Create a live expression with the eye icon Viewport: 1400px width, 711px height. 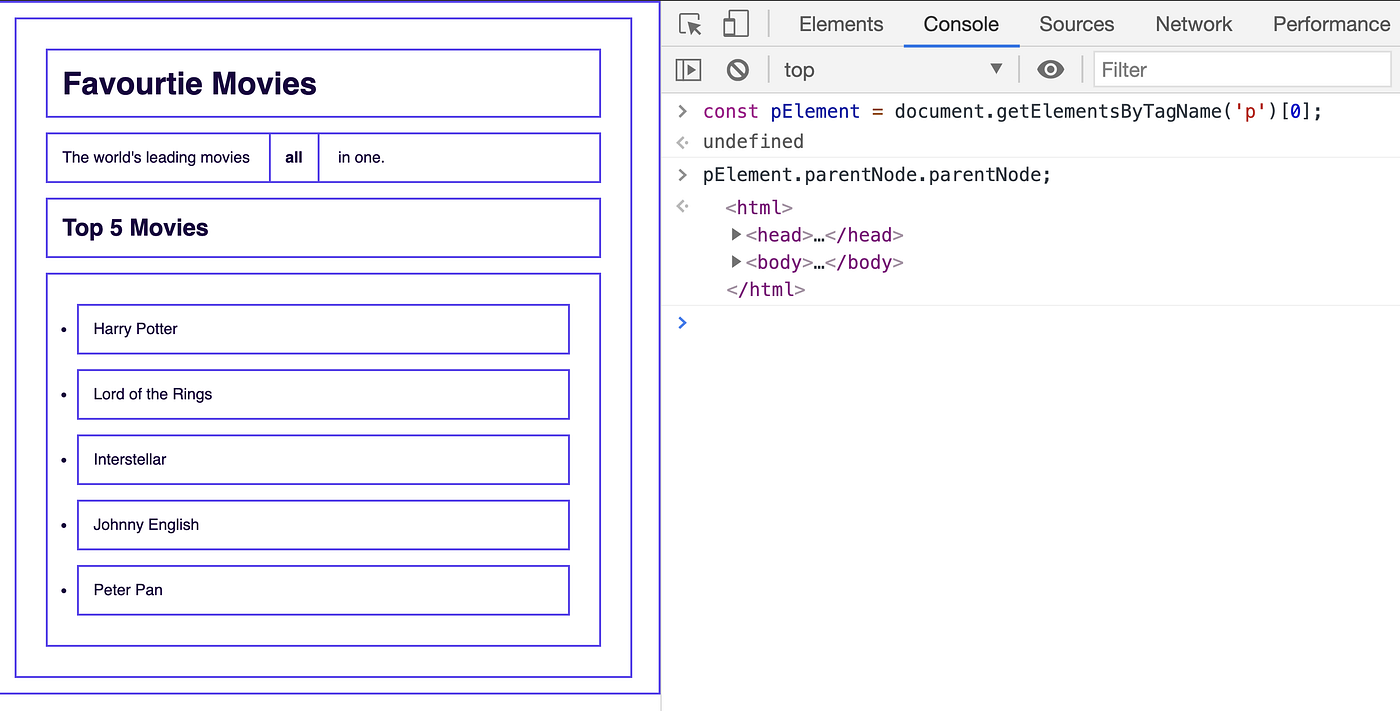[x=1050, y=69]
